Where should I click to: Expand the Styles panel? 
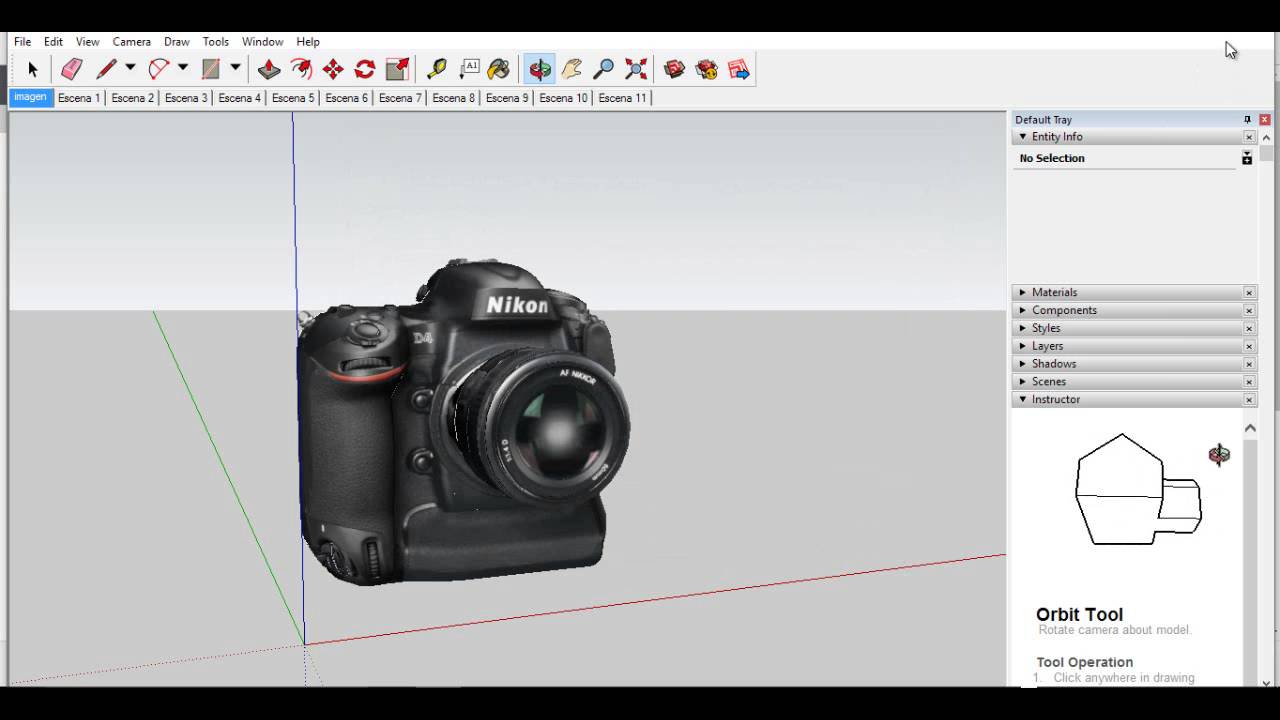(x=1022, y=328)
